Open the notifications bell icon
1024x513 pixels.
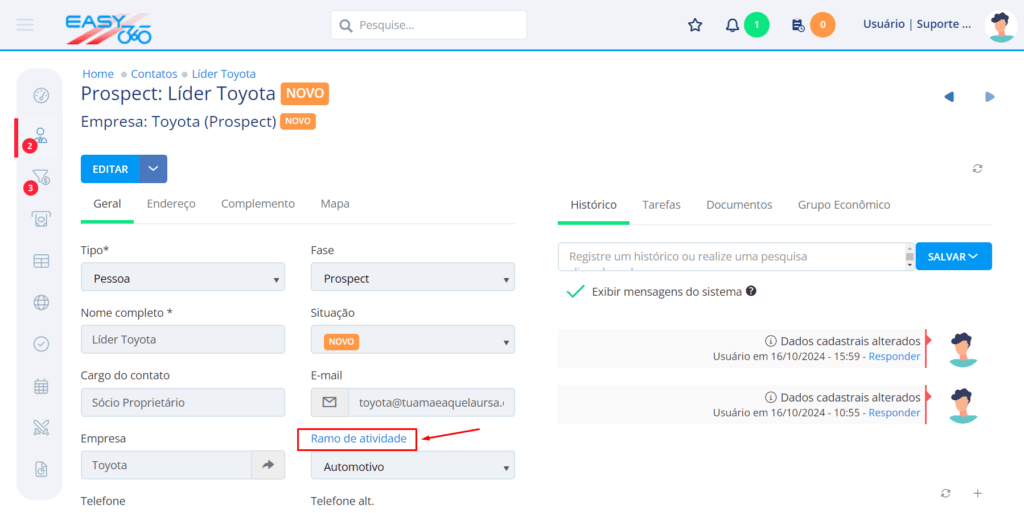[733, 25]
